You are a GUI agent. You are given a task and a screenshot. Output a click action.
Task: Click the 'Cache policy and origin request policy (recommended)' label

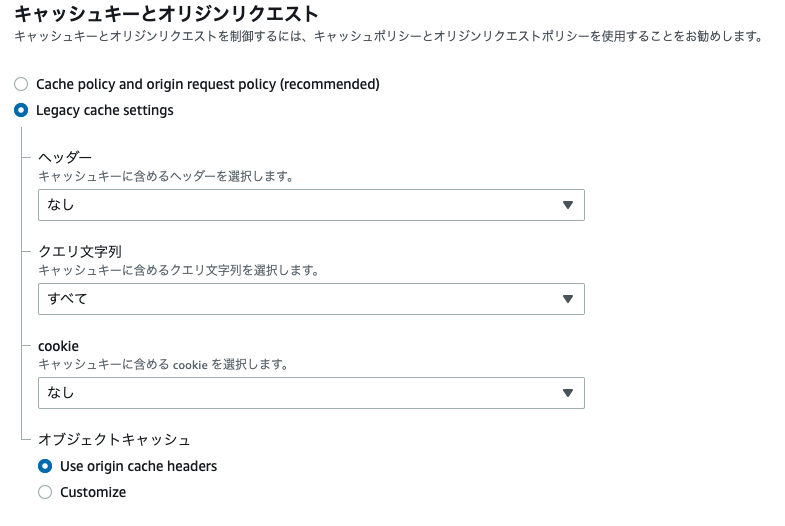pos(207,84)
